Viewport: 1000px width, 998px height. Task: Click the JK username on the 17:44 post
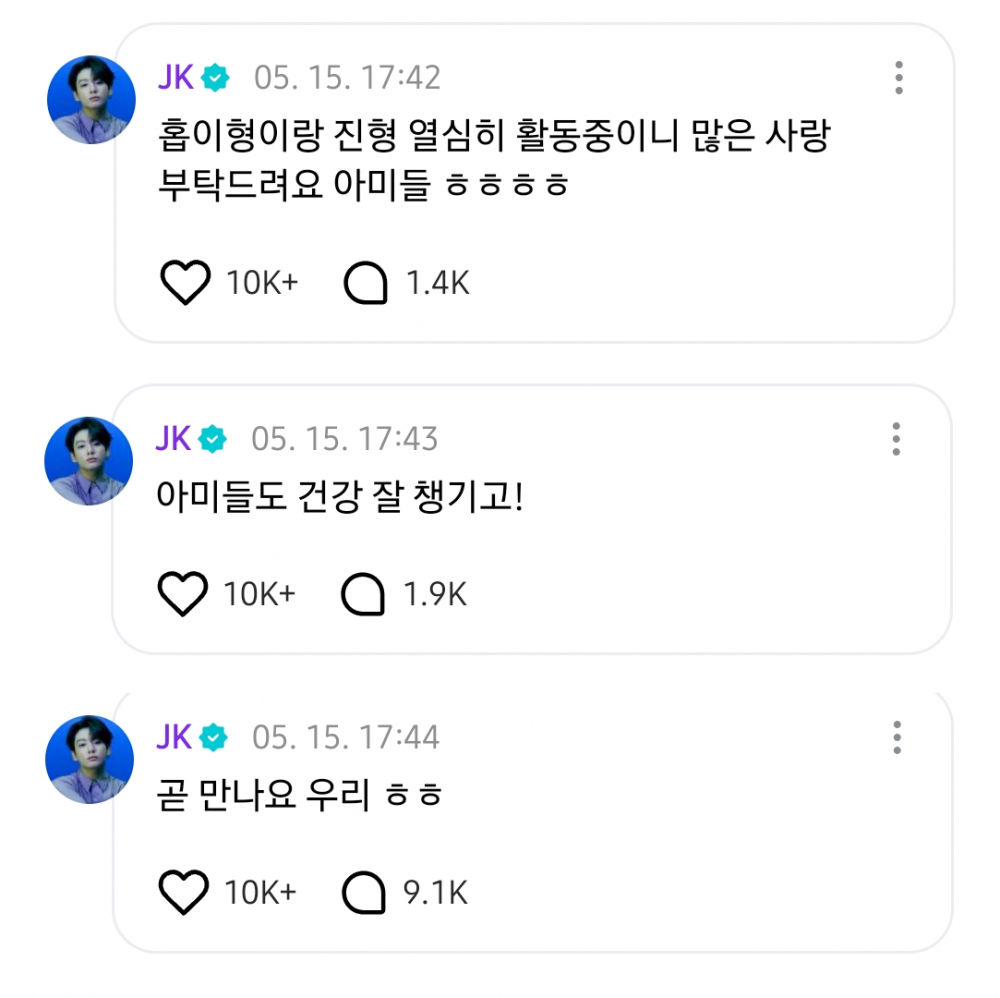tap(174, 738)
